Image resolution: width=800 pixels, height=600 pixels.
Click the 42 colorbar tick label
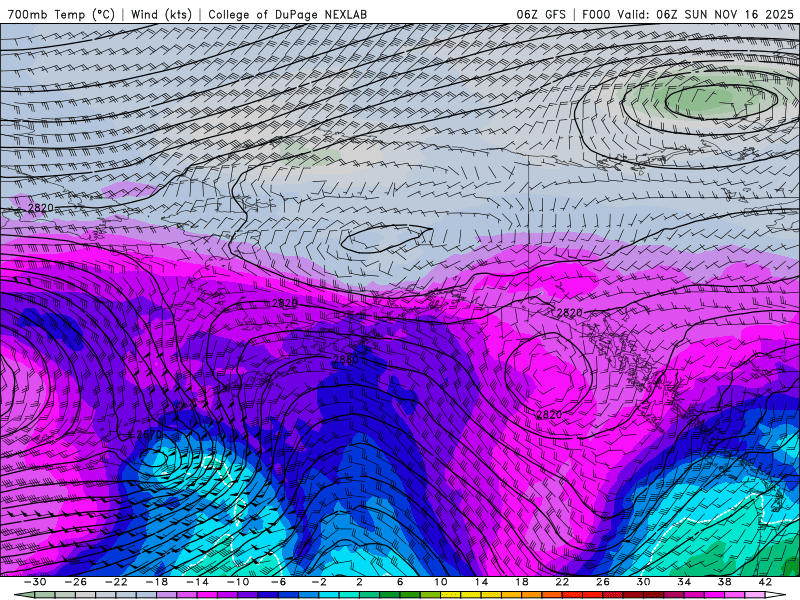(x=765, y=582)
